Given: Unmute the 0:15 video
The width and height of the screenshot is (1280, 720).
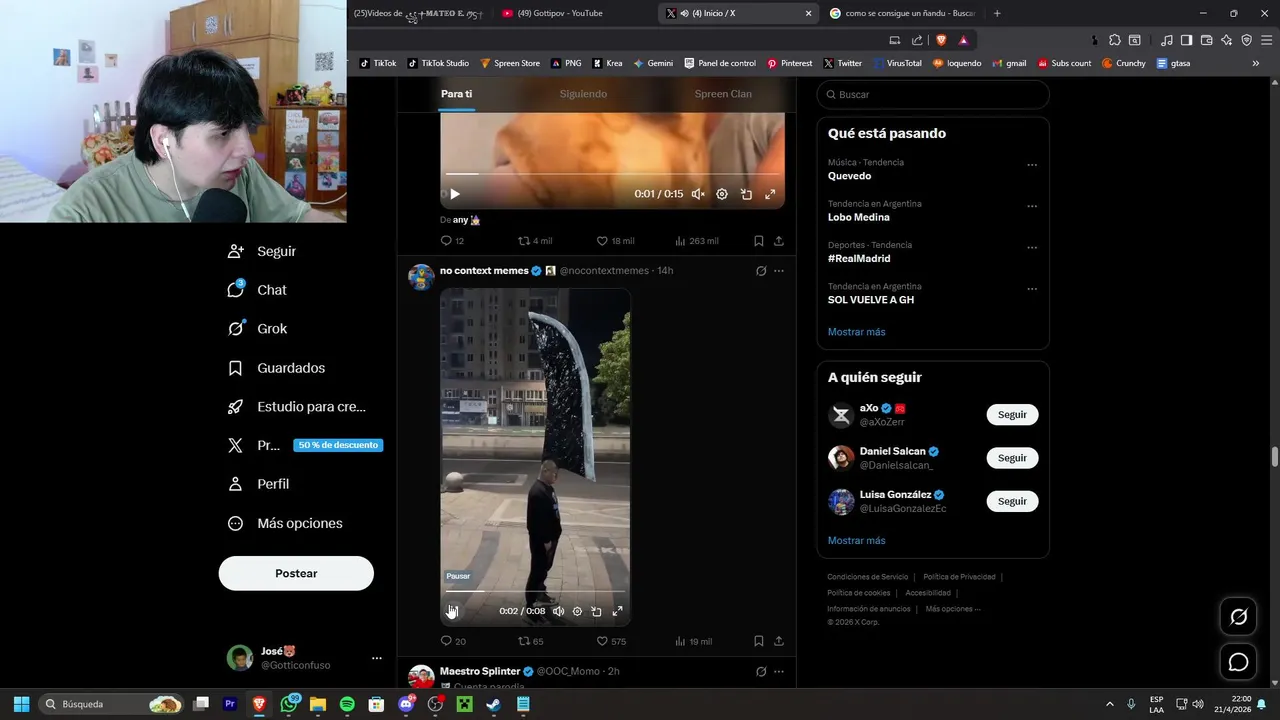Looking at the screenshot, I should 698,194.
